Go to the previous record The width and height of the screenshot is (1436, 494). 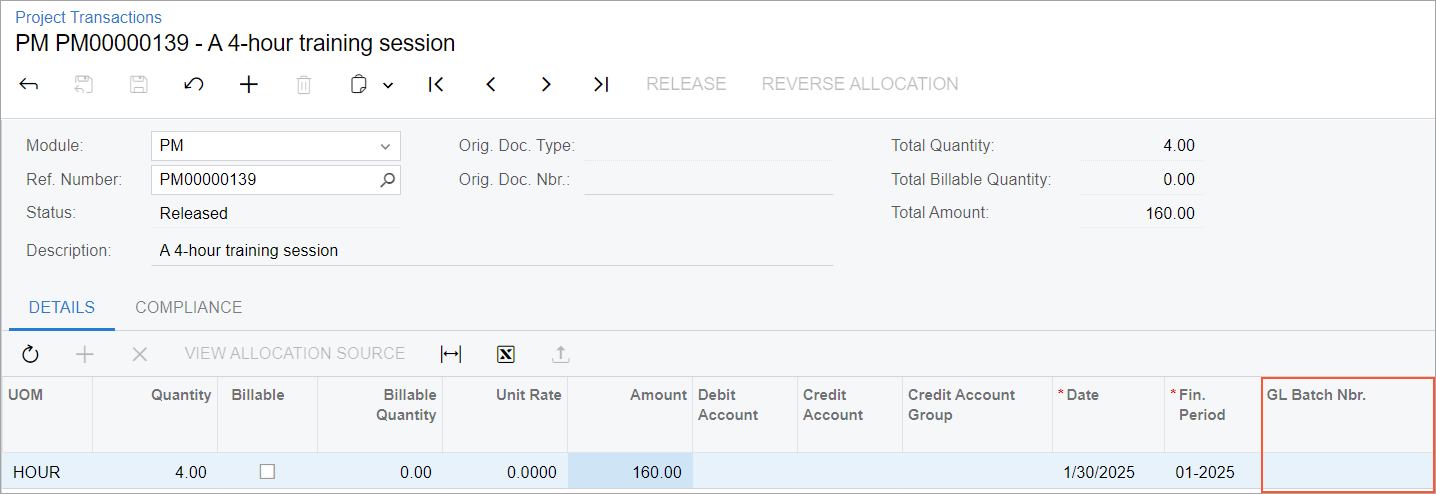coord(491,85)
